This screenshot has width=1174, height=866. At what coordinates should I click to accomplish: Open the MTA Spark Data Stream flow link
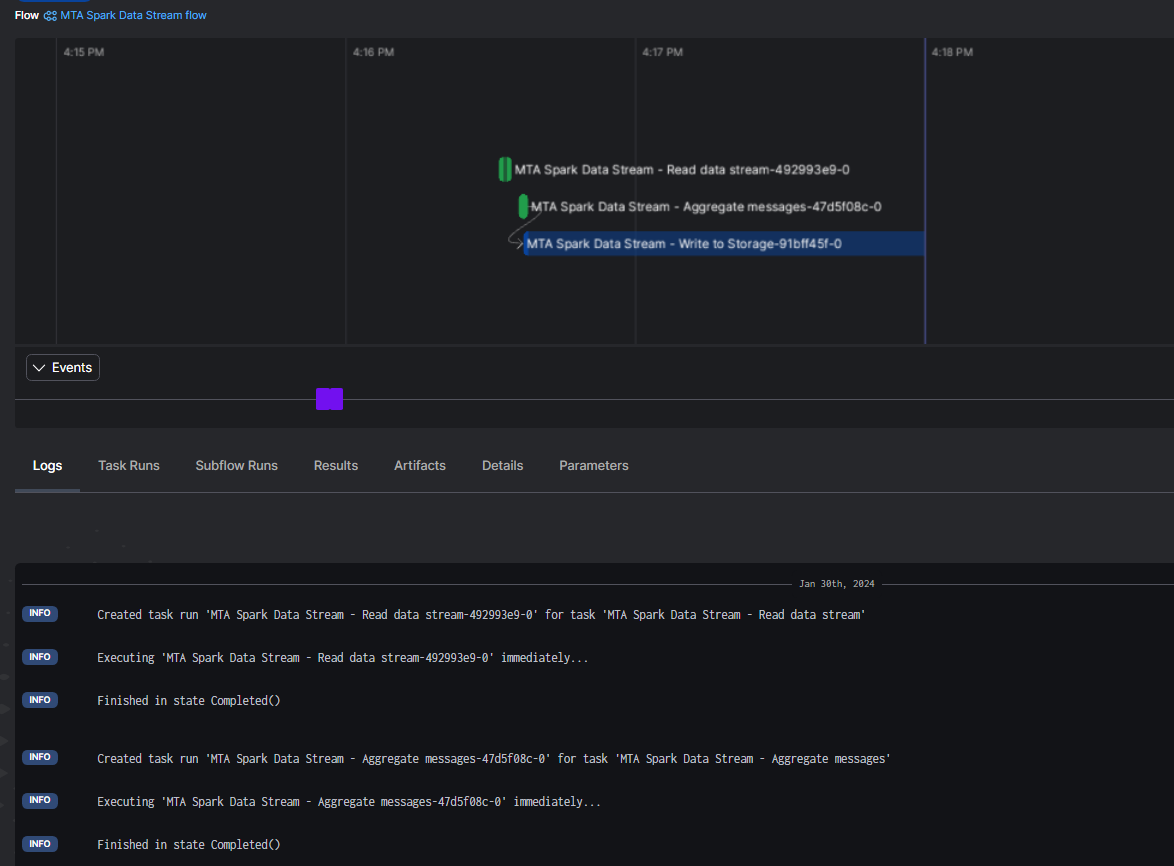coord(133,15)
